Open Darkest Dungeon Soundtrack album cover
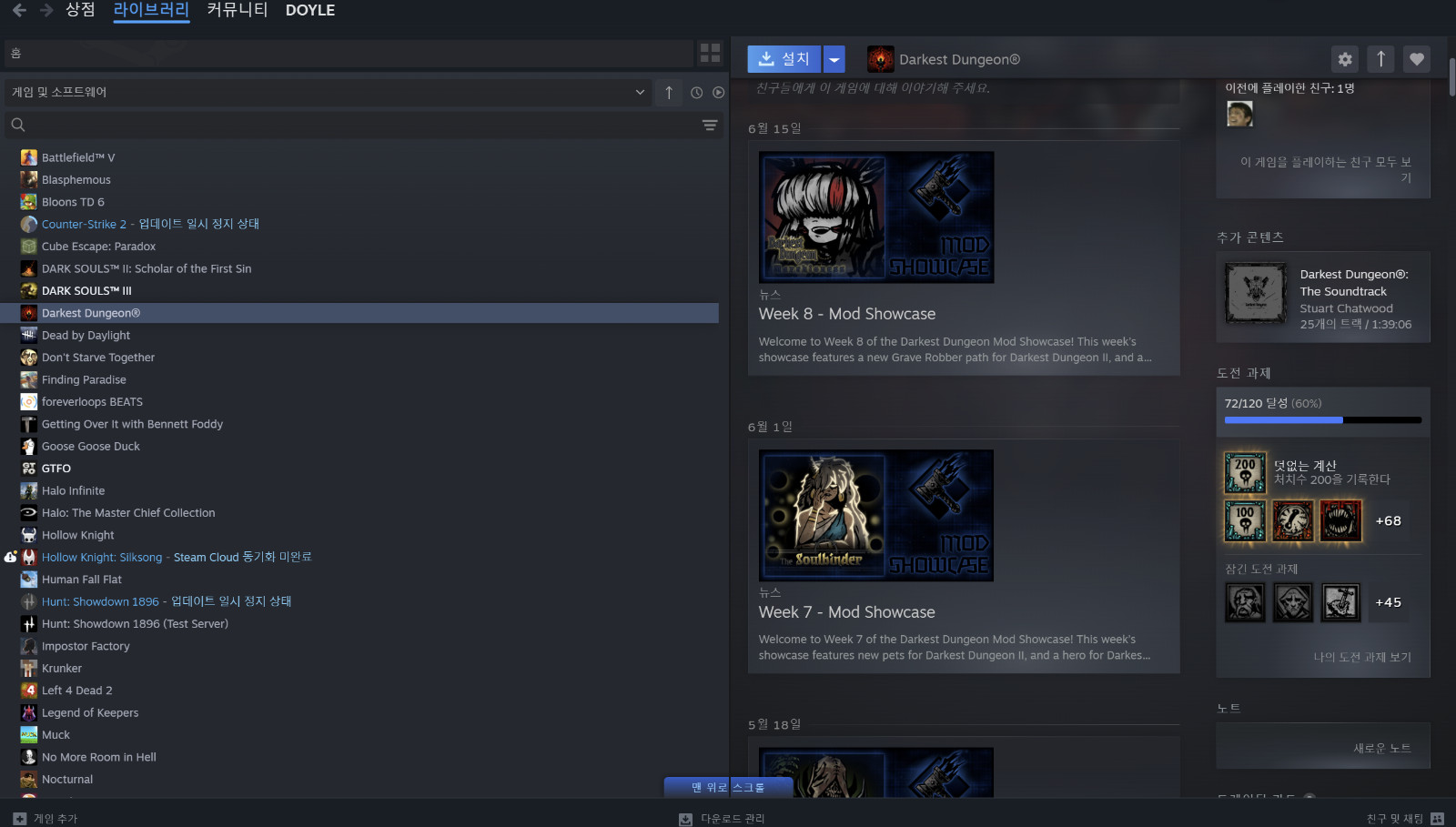 [1256, 293]
